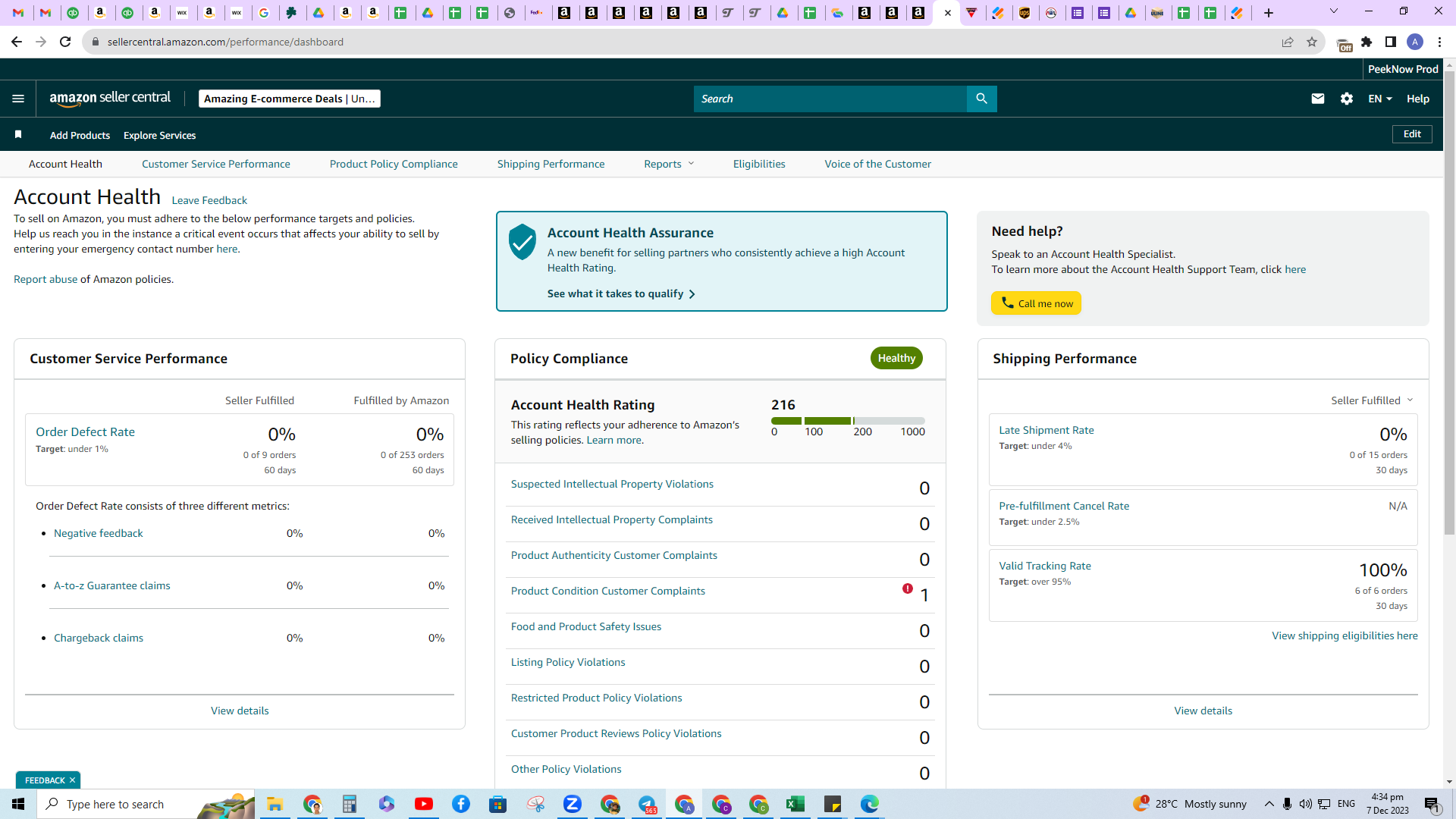
Task: Click View shipping eligibilities here
Action: (1345, 635)
